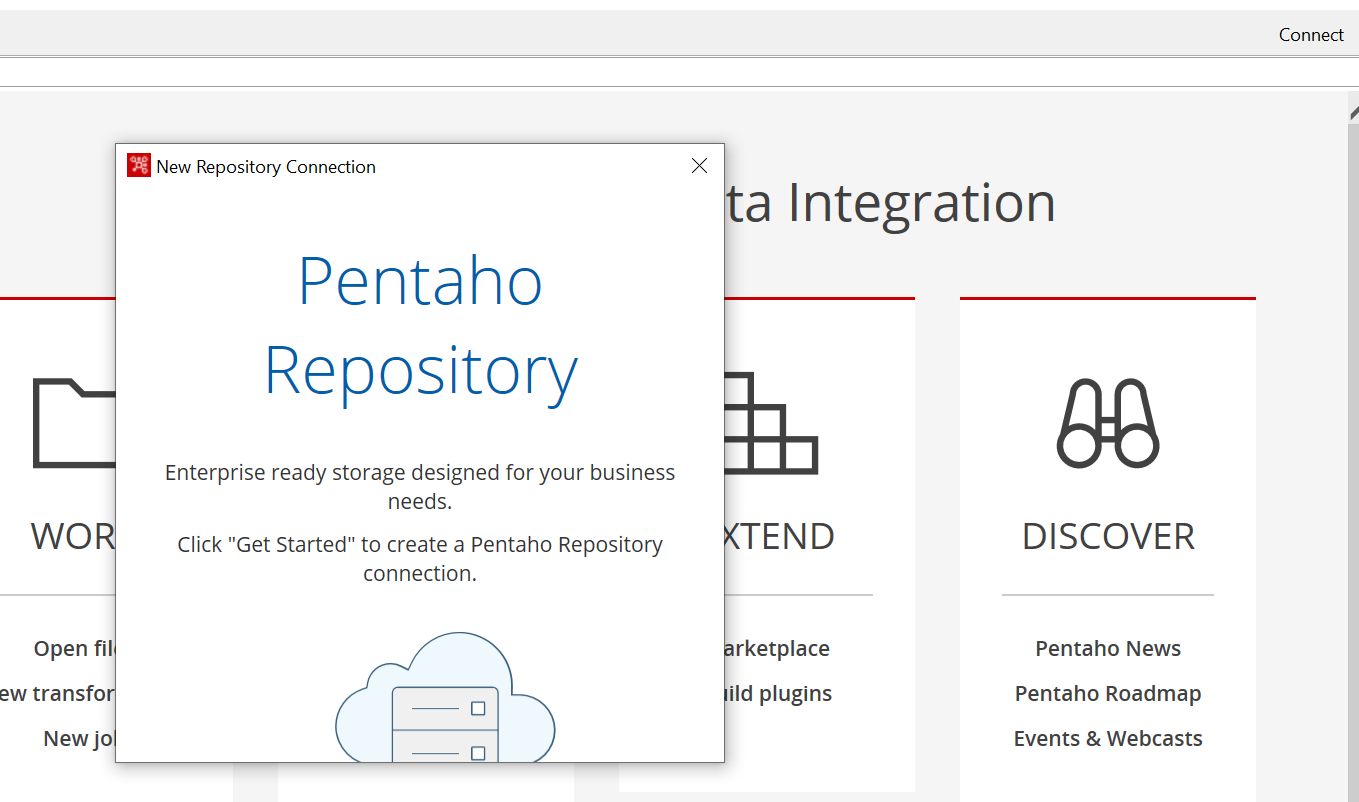The width and height of the screenshot is (1359, 802).
Task: Click the 'Enterprise ready storage' description text
Action: pyautogui.click(x=420, y=486)
